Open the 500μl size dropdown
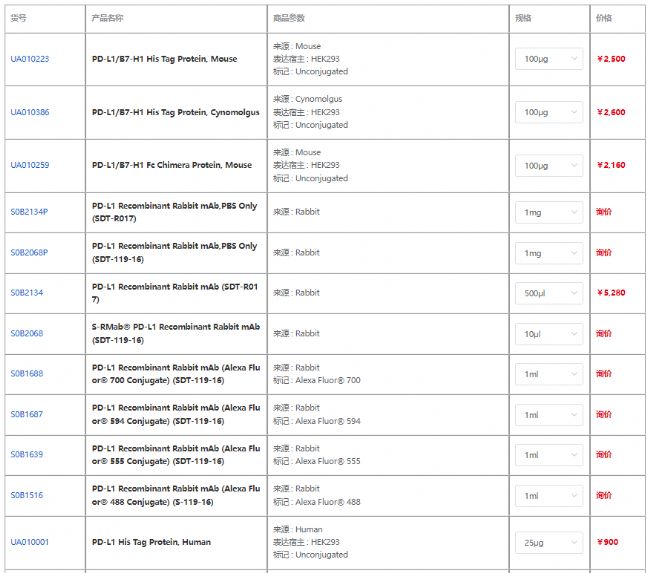 [549, 293]
